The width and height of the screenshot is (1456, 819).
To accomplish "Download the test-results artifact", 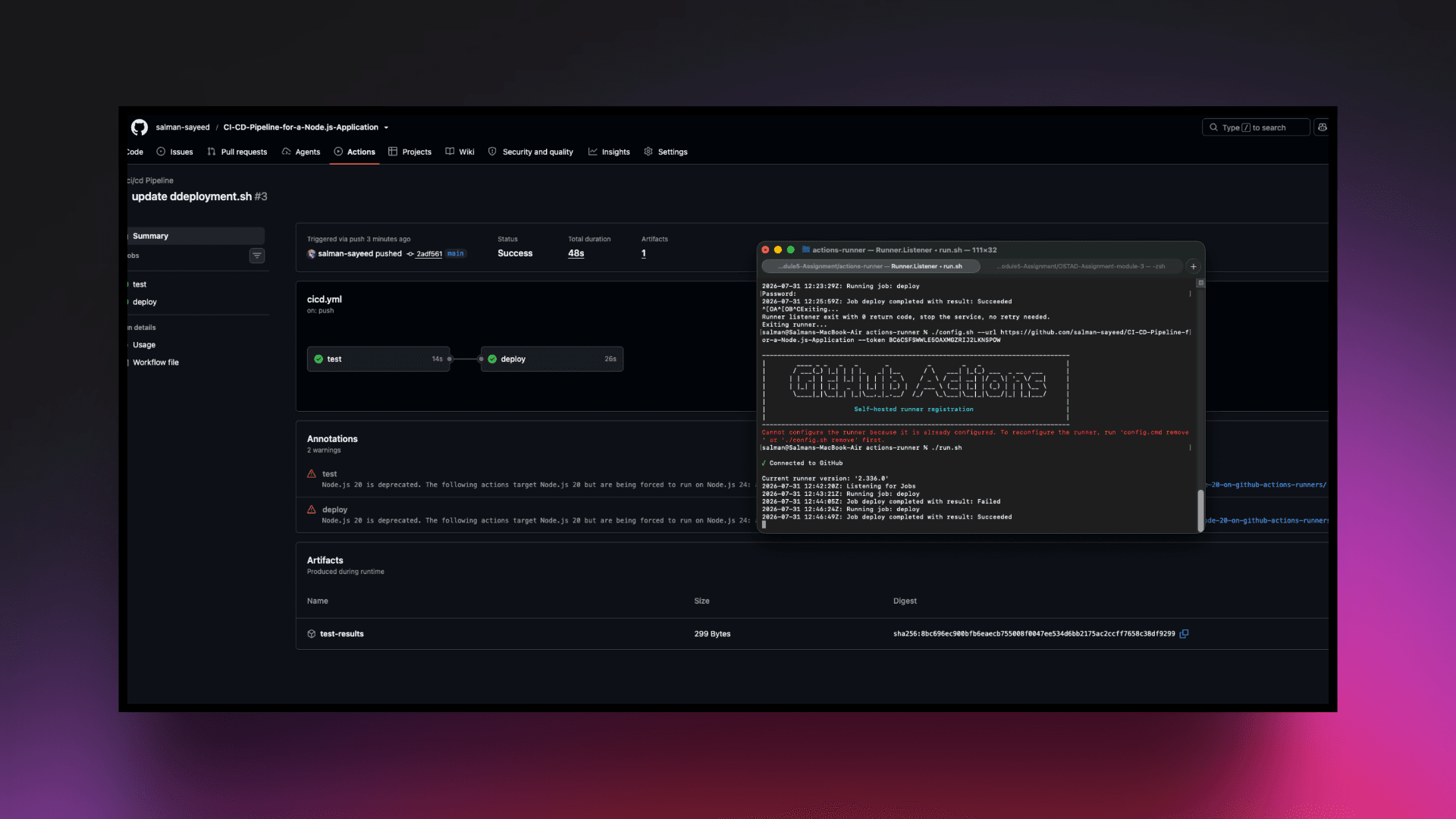I will pos(342,634).
